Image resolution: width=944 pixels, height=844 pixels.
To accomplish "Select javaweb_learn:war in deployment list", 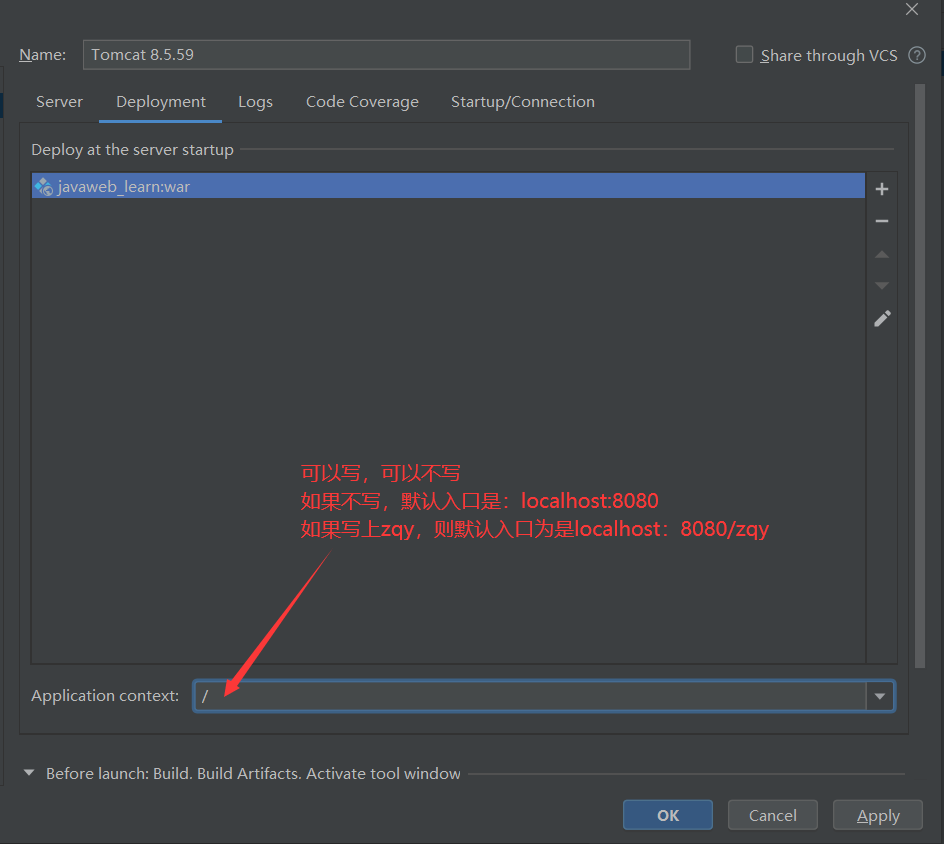I will [x=124, y=186].
